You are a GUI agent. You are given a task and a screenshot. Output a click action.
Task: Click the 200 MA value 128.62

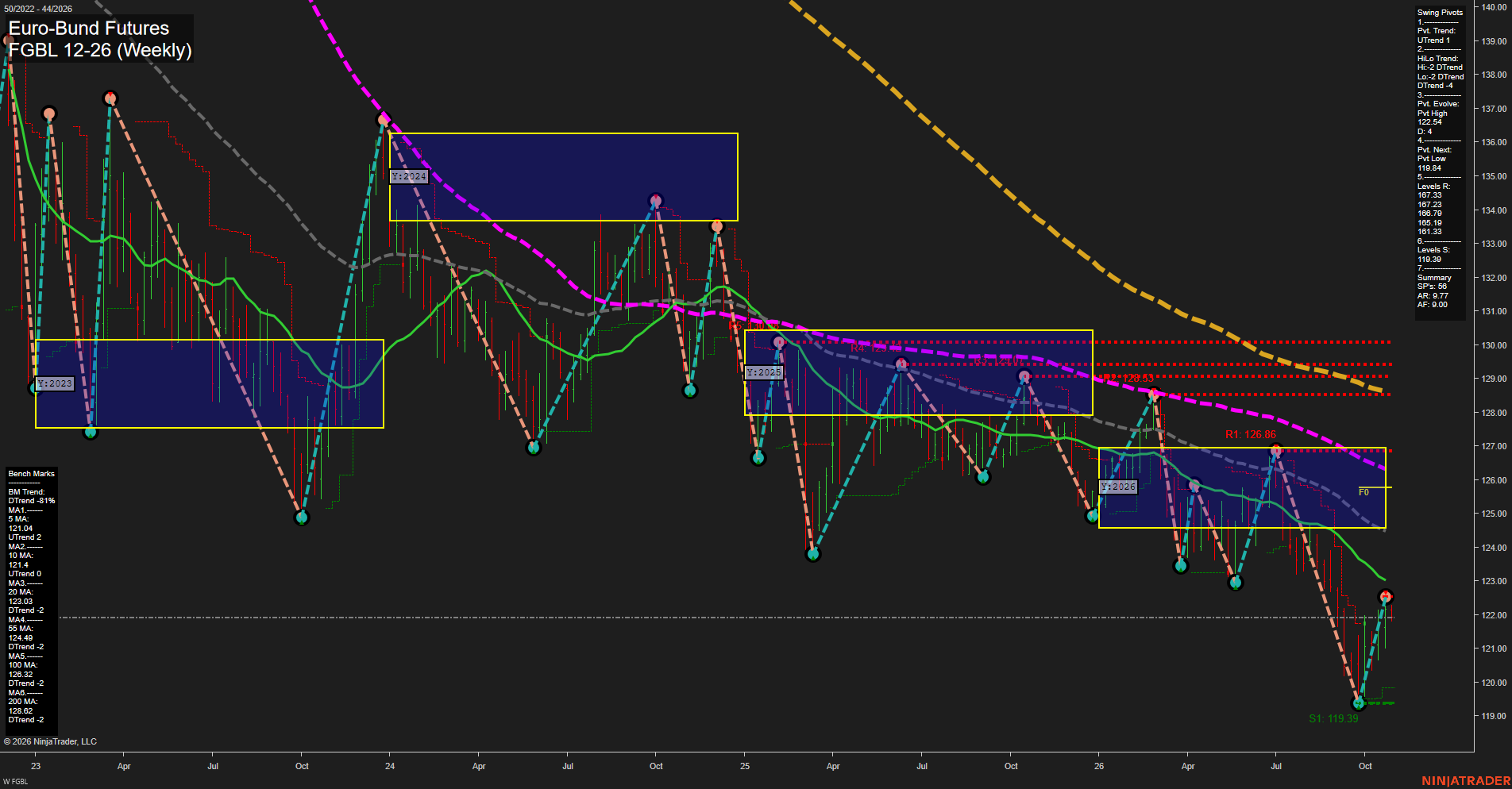(21, 711)
